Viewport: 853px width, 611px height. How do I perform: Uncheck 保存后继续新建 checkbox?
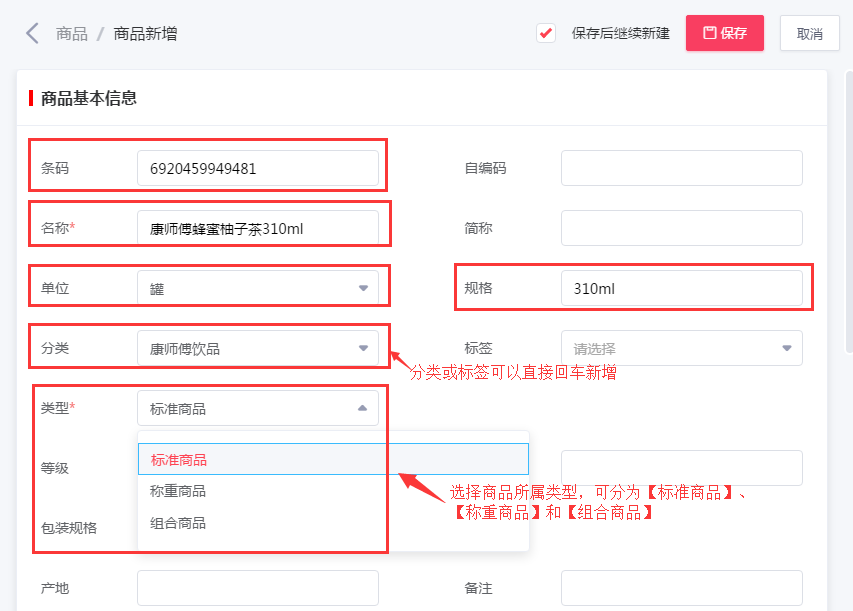pyautogui.click(x=545, y=32)
